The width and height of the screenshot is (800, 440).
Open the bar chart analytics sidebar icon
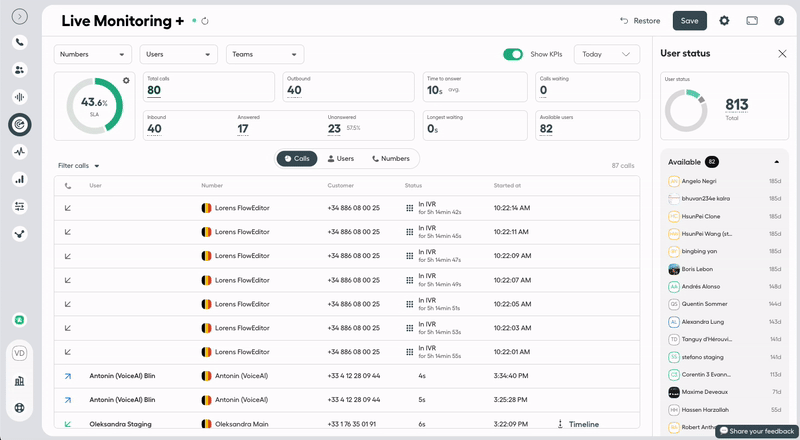pos(20,179)
